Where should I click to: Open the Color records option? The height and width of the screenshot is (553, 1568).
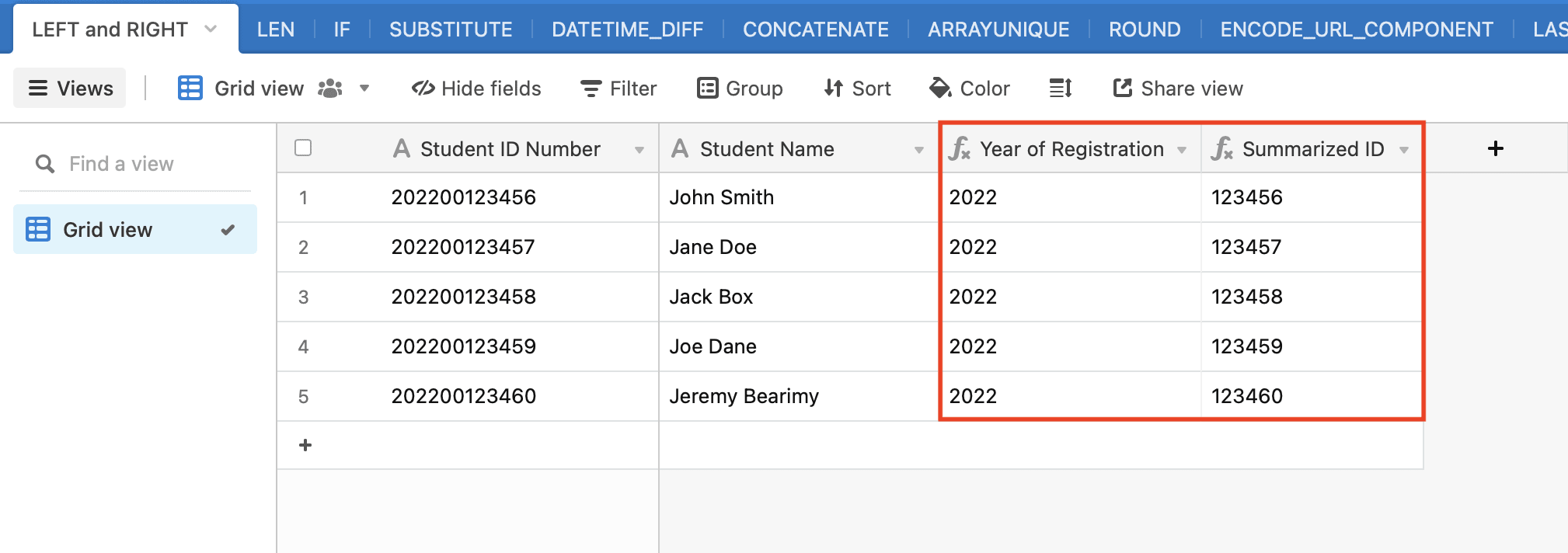(970, 89)
